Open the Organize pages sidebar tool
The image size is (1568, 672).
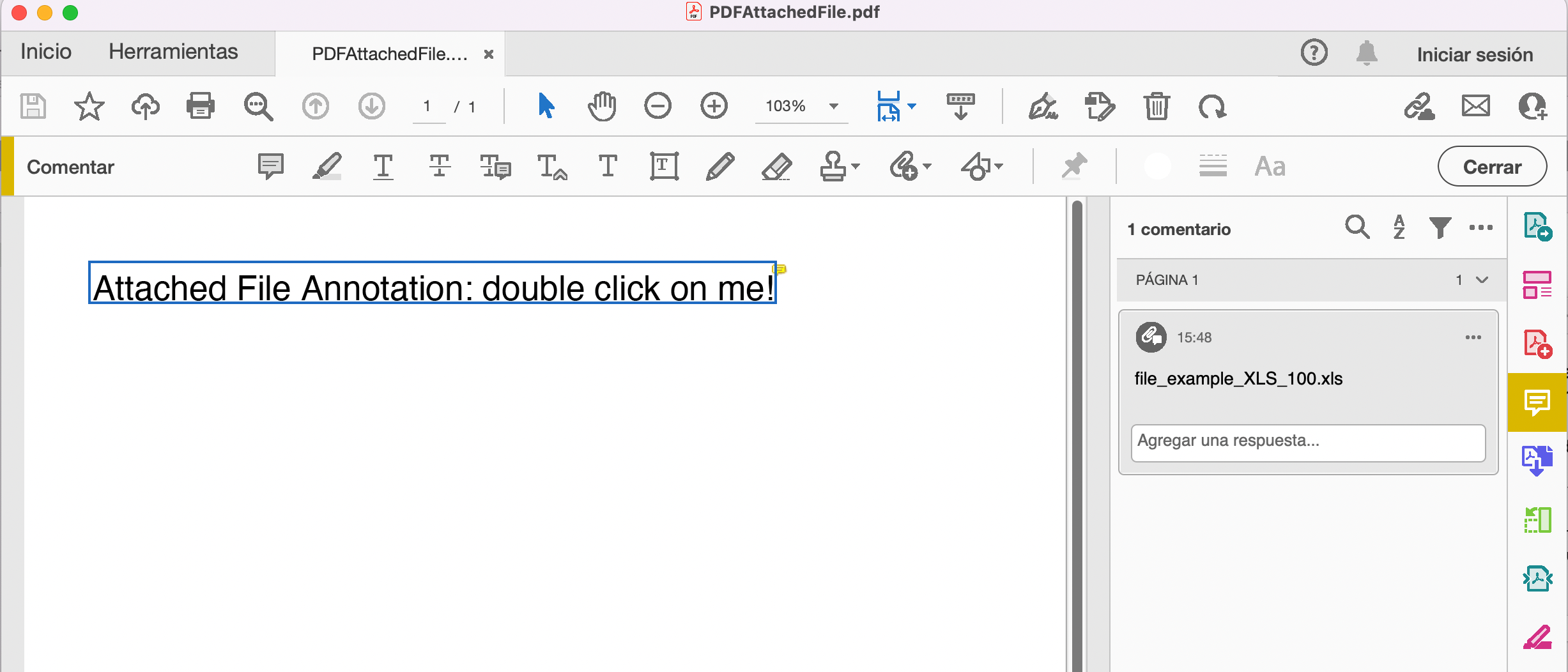pos(1537,285)
